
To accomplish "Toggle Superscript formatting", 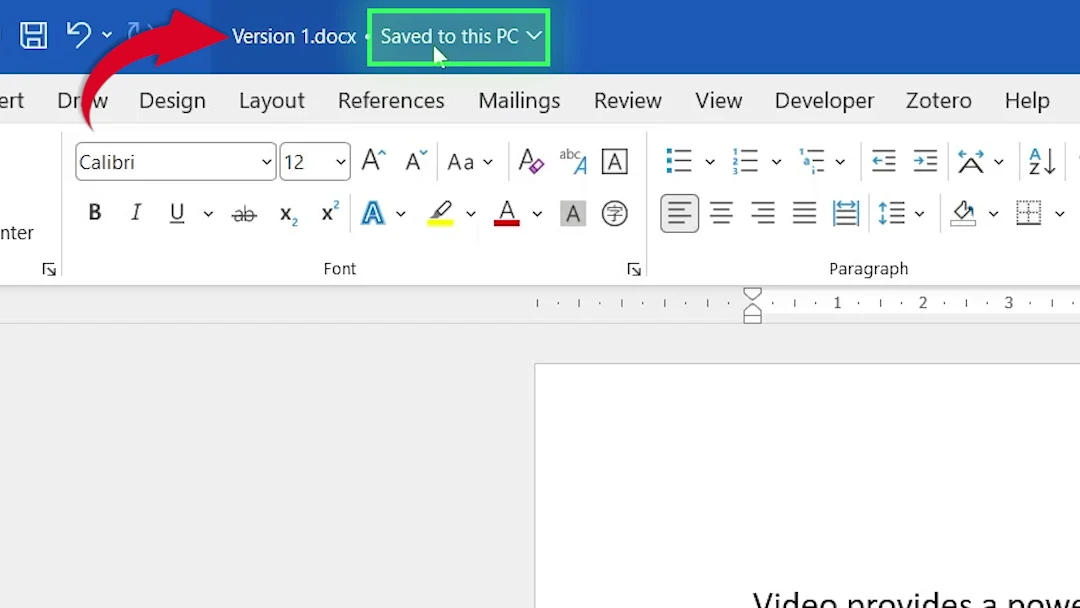I will (x=330, y=211).
